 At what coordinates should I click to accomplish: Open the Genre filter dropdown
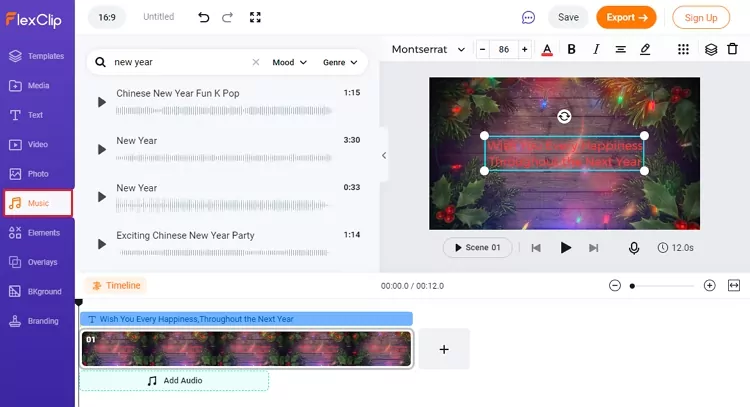pos(340,62)
